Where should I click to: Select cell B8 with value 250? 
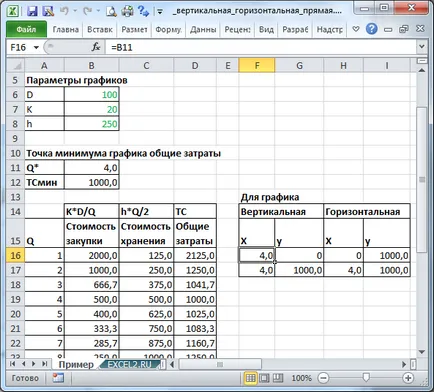(91, 124)
